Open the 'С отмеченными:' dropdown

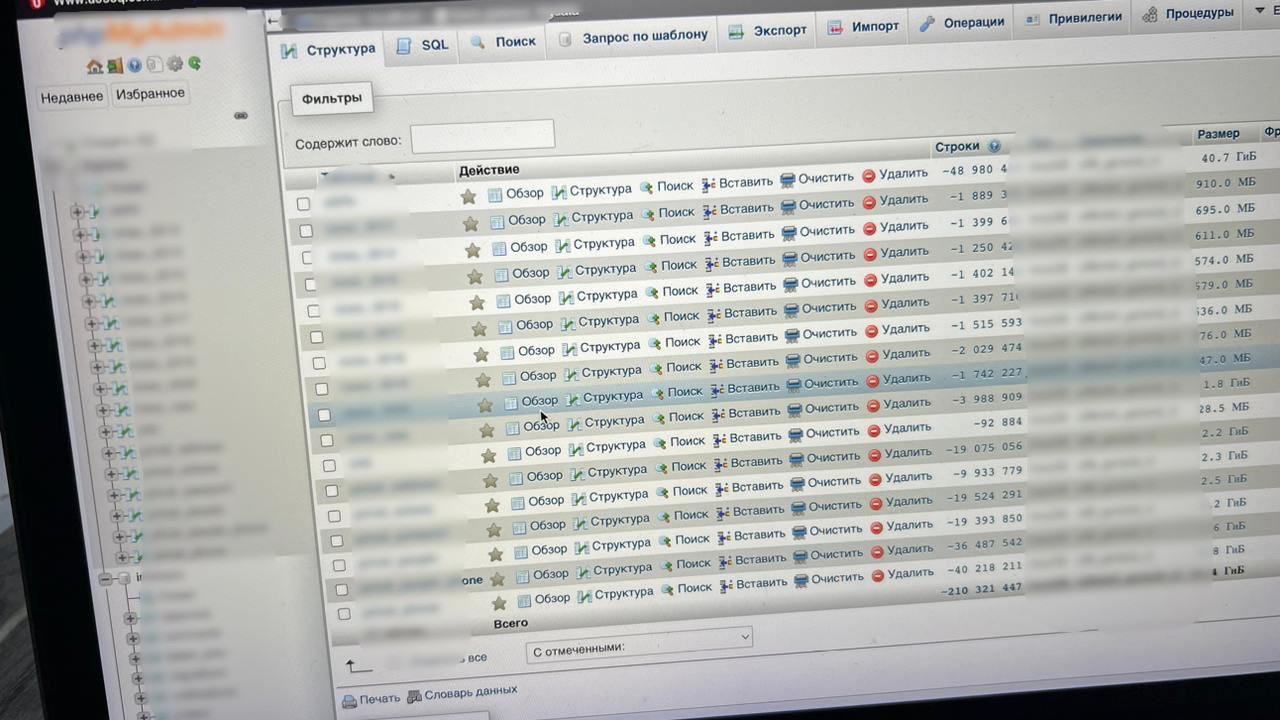tap(639, 639)
